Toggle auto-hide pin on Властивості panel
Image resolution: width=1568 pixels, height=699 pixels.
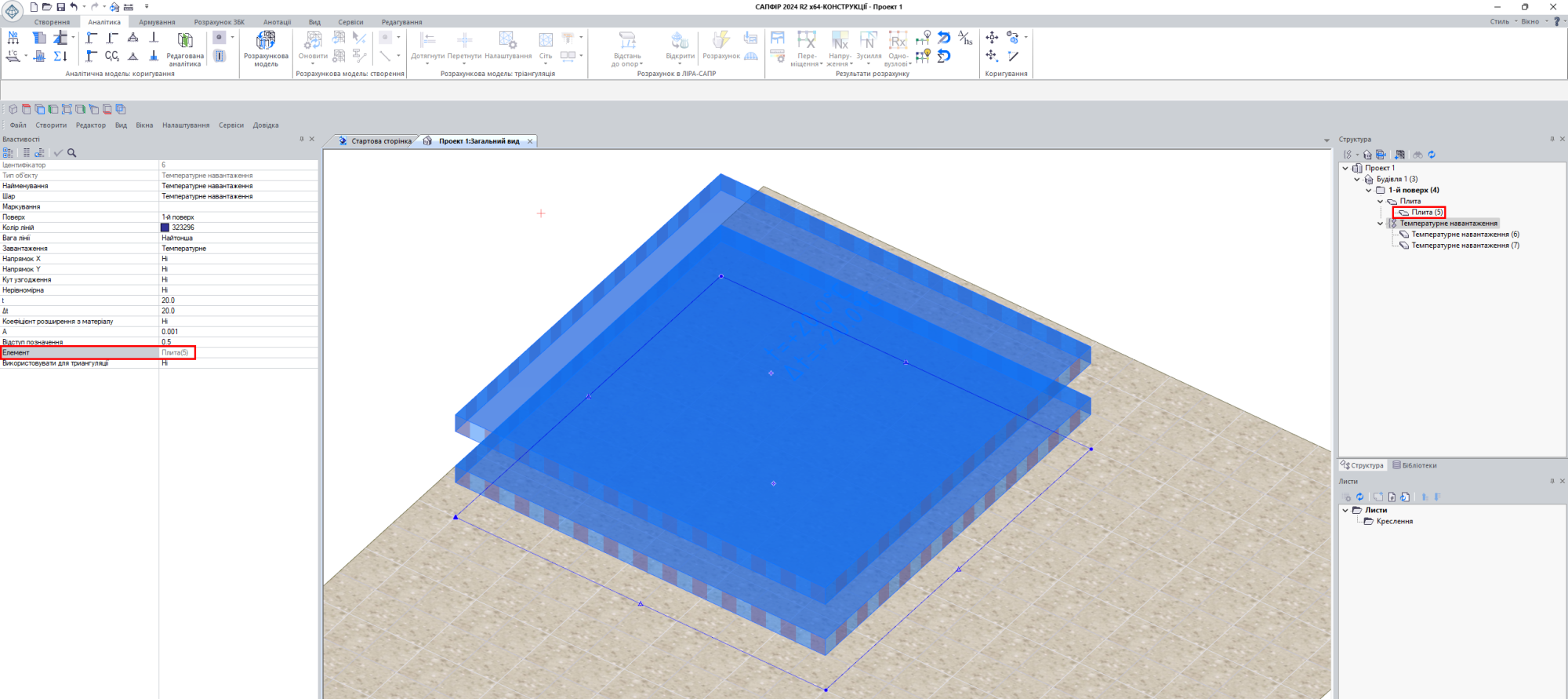coord(301,139)
